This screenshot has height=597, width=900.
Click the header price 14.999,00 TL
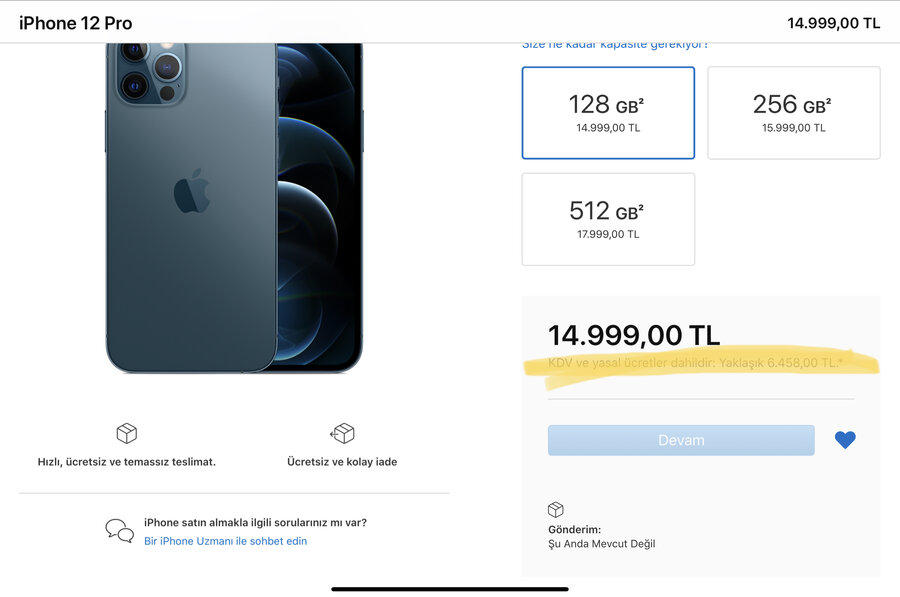(833, 23)
